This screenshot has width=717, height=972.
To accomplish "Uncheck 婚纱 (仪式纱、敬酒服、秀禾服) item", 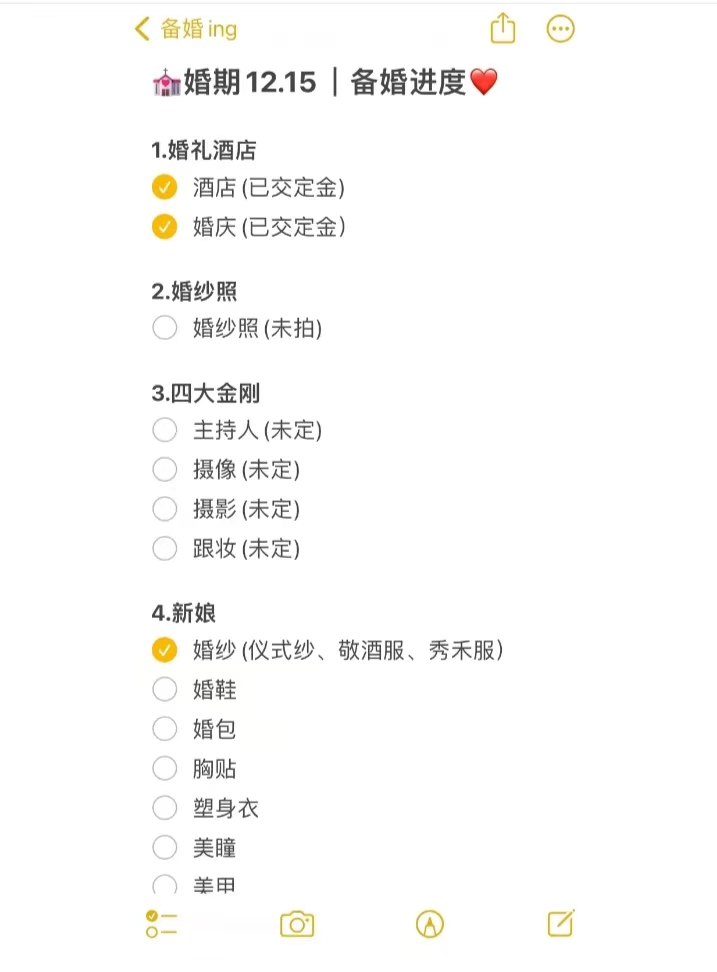I will pos(164,650).
